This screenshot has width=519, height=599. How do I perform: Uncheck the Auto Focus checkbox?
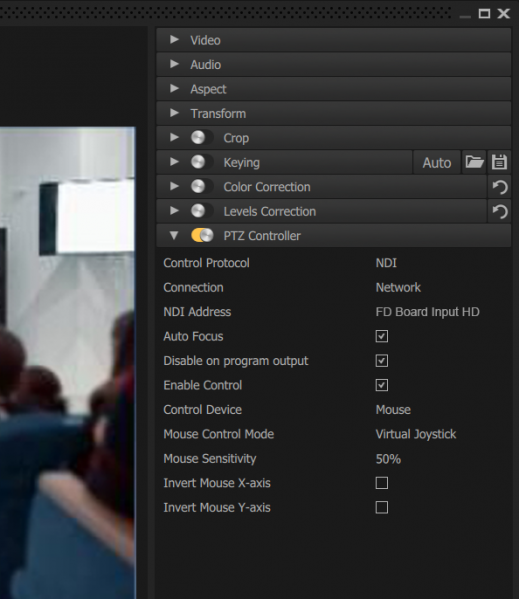(382, 336)
